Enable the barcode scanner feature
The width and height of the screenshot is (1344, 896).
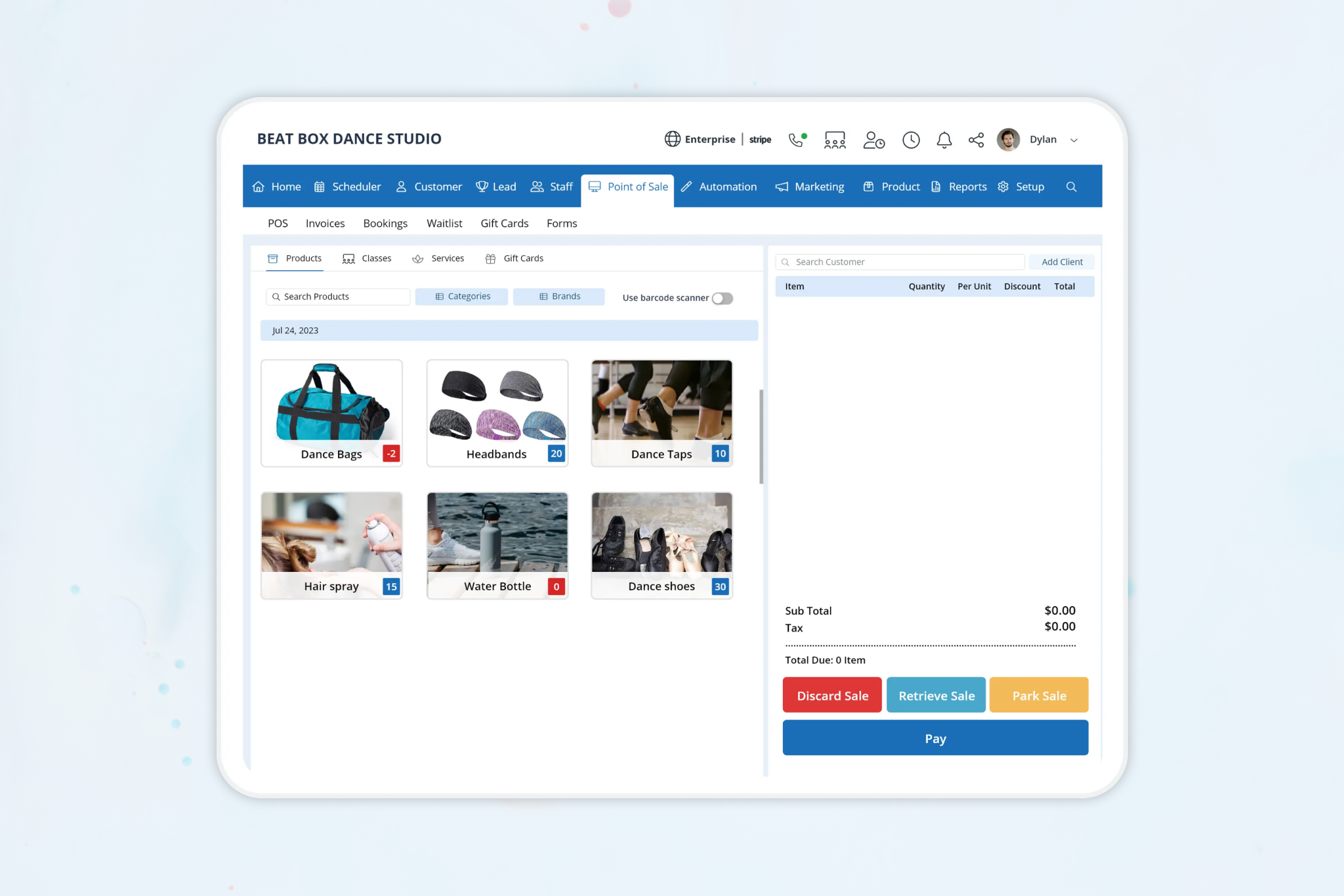tap(724, 297)
